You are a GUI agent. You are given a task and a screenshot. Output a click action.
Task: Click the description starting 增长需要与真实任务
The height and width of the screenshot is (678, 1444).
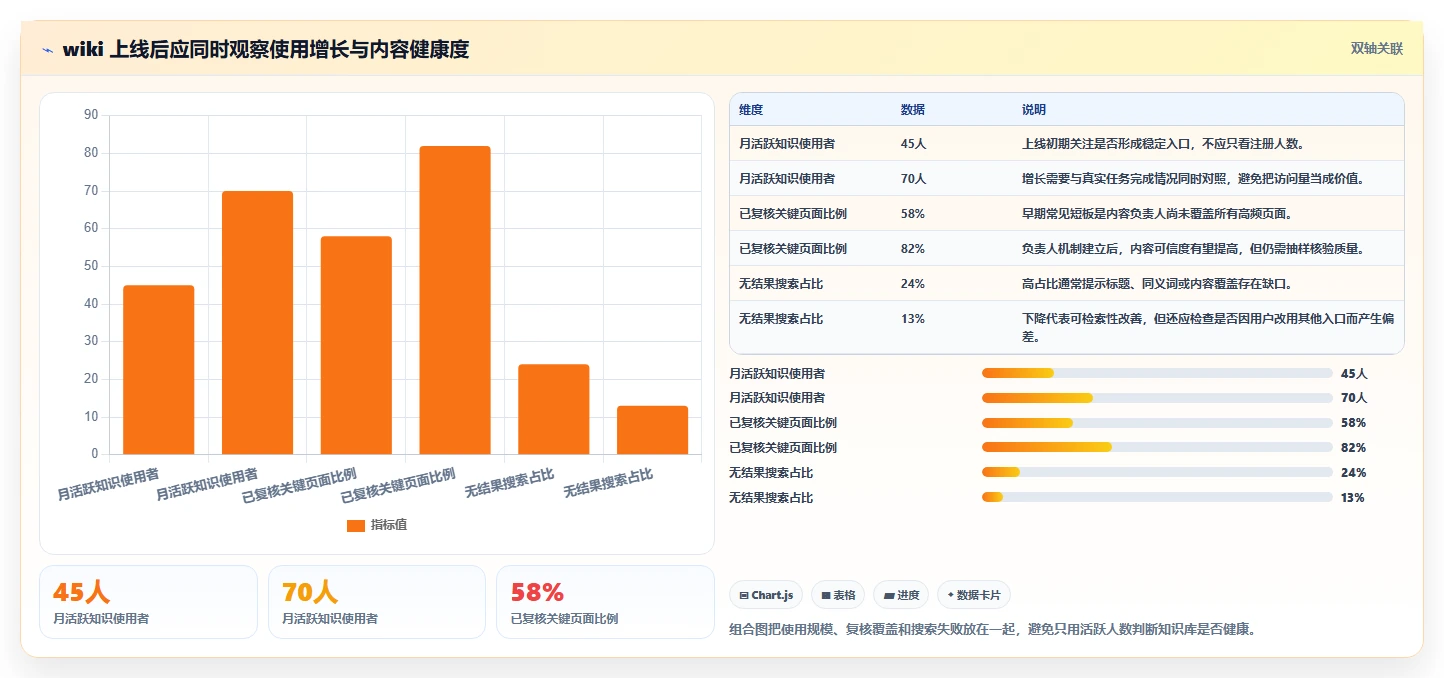coord(1193,179)
